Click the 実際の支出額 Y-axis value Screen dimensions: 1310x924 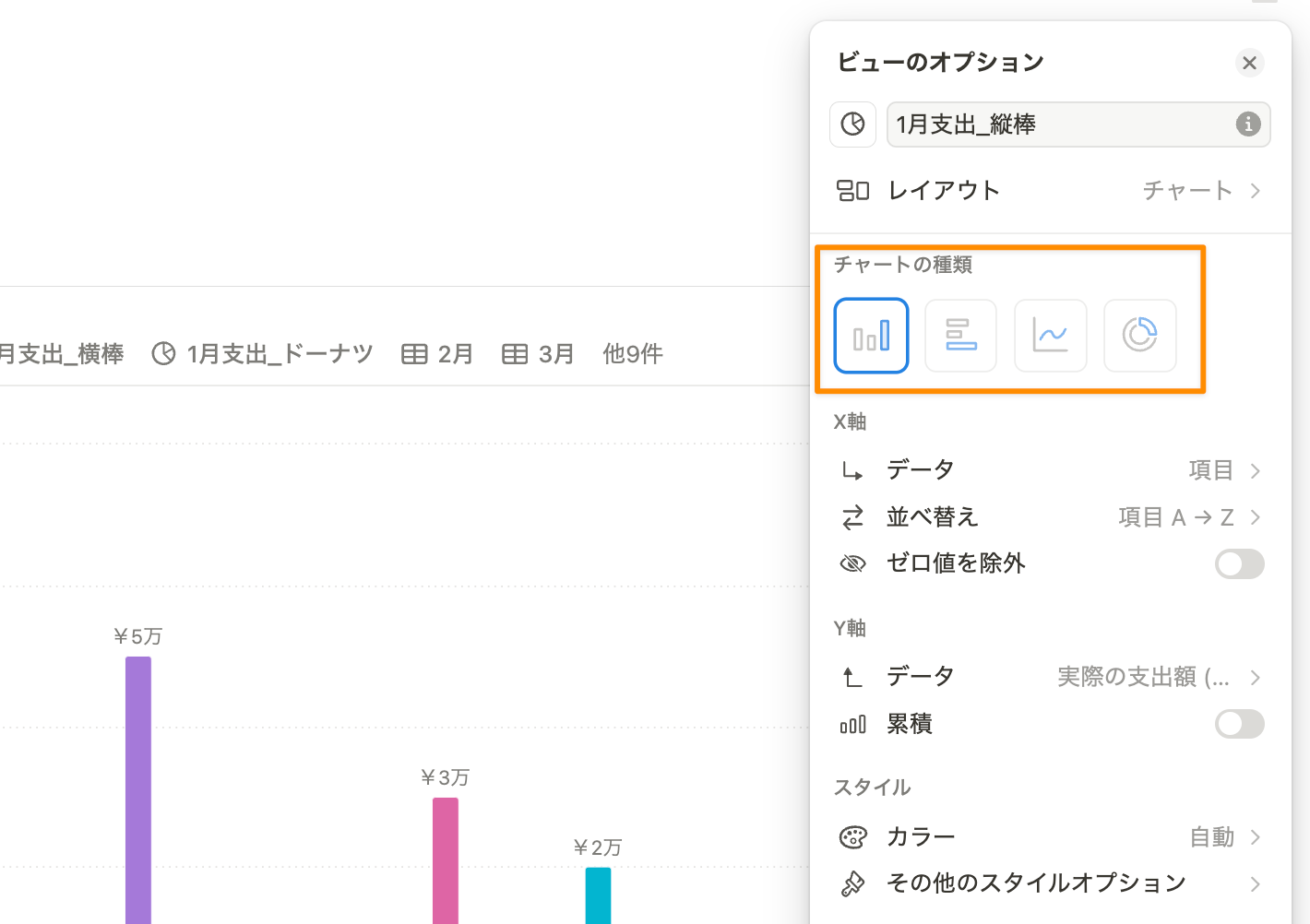pos(1143,677)
